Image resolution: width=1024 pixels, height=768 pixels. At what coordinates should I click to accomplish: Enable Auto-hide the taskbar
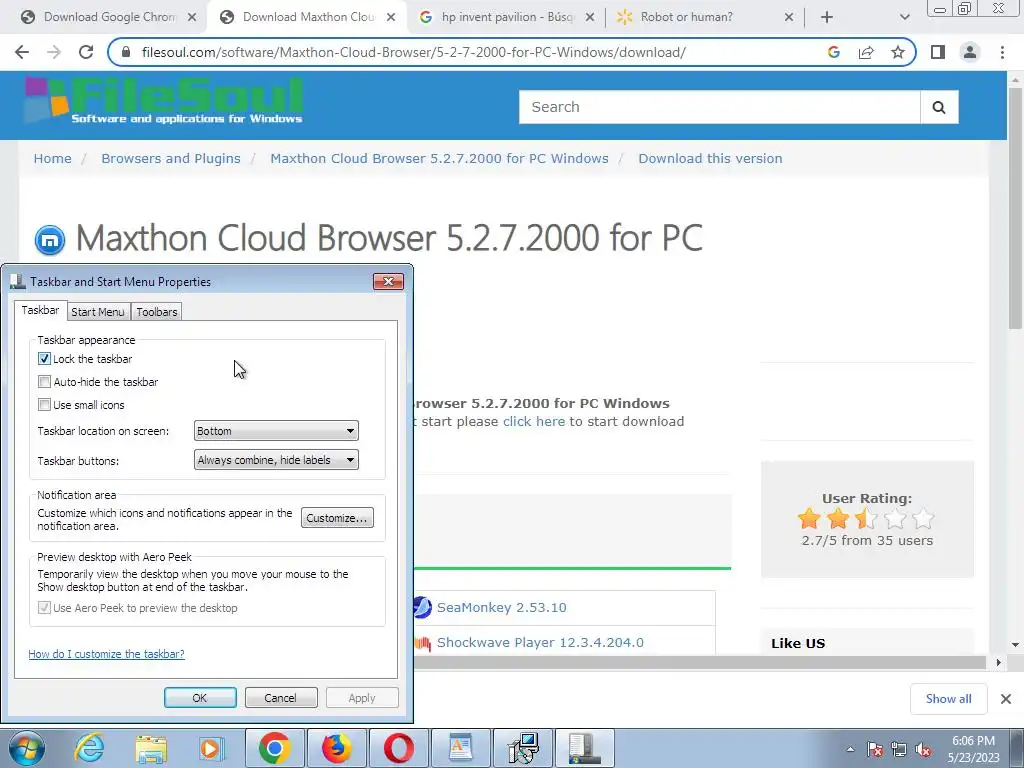(44, 381)
